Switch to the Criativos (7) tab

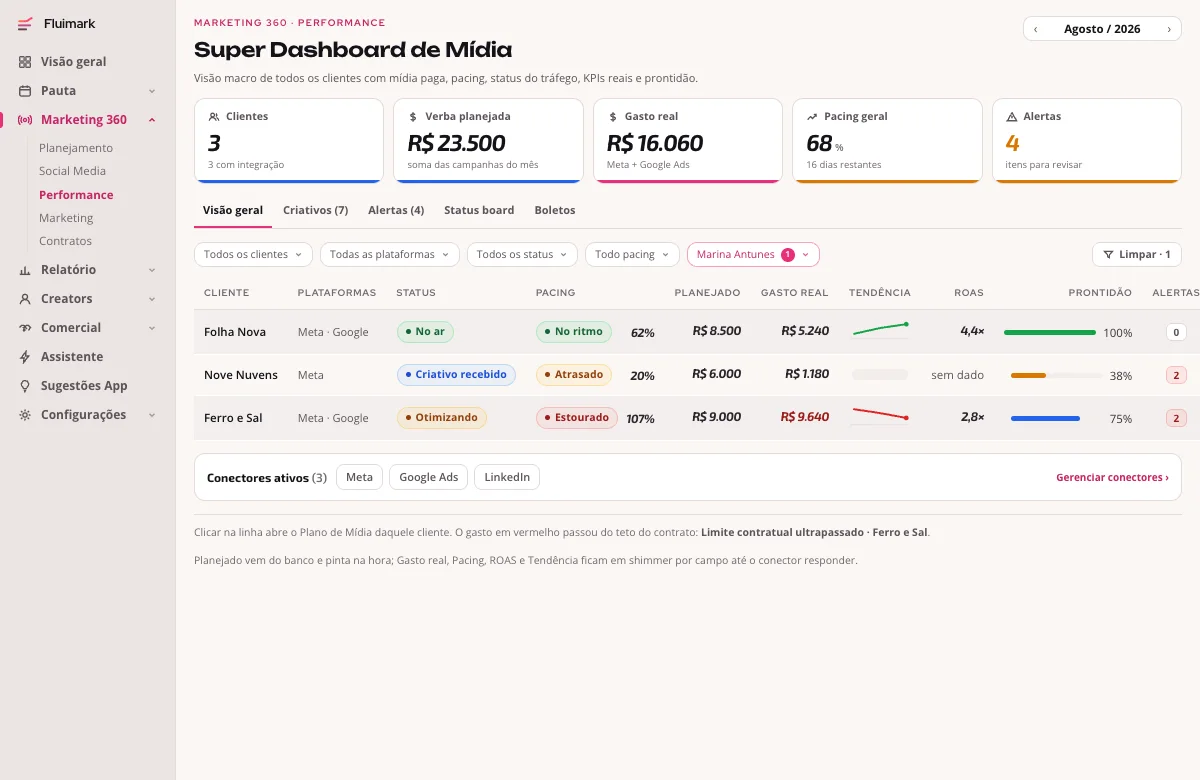pos(315,211)
